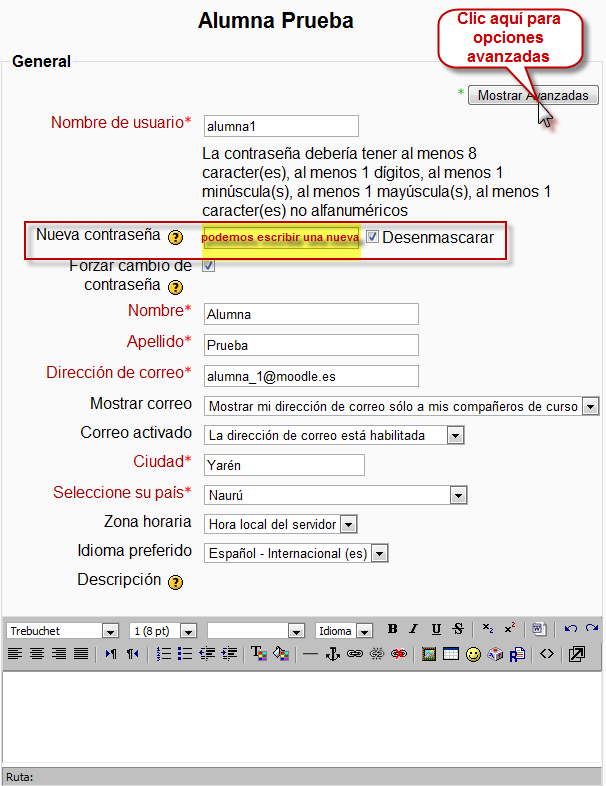Toggle the Desenmascarar checkbox
606x786 pixels.
click(372, 237)
